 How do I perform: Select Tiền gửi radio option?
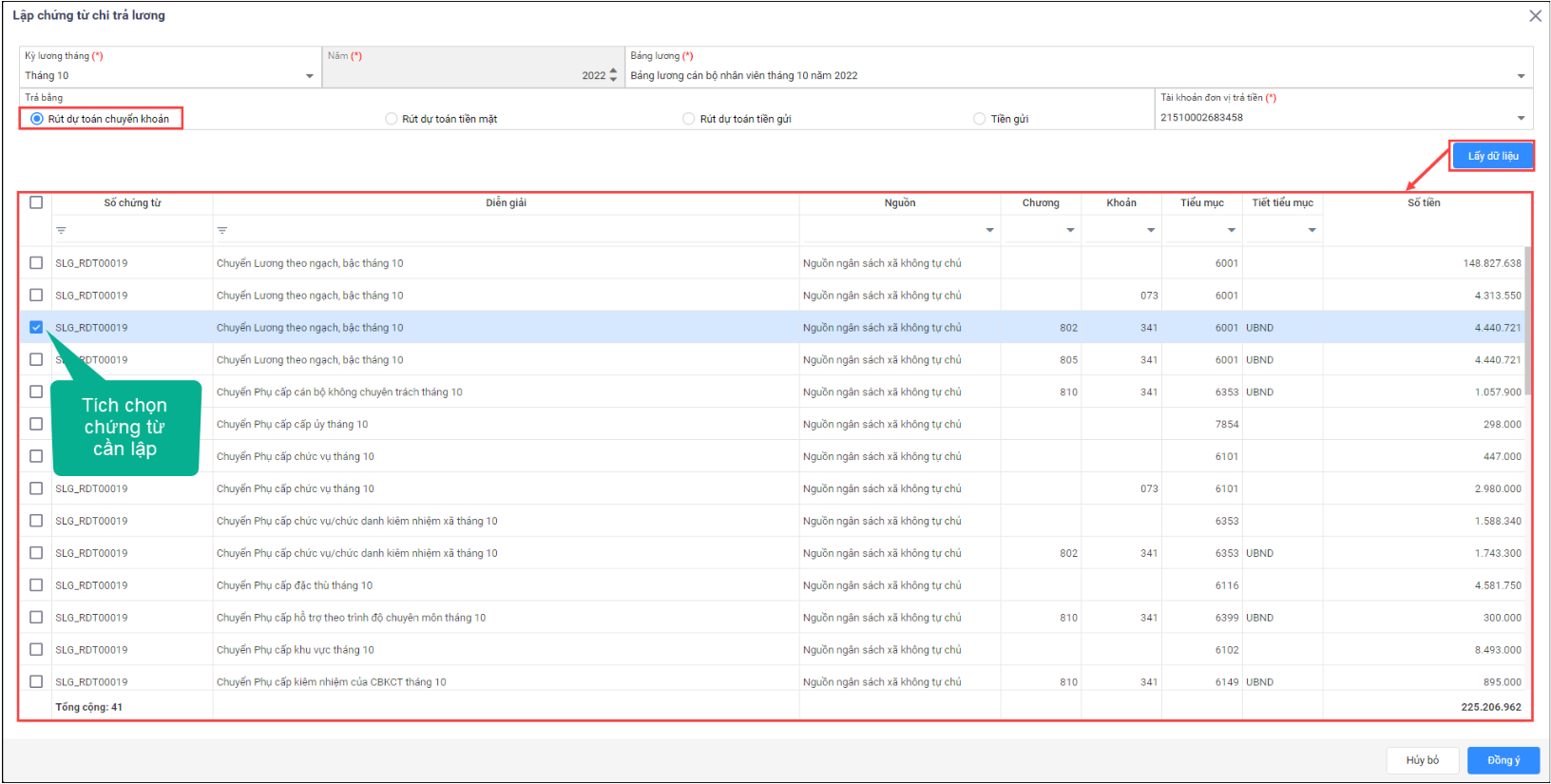click(980, 119)
